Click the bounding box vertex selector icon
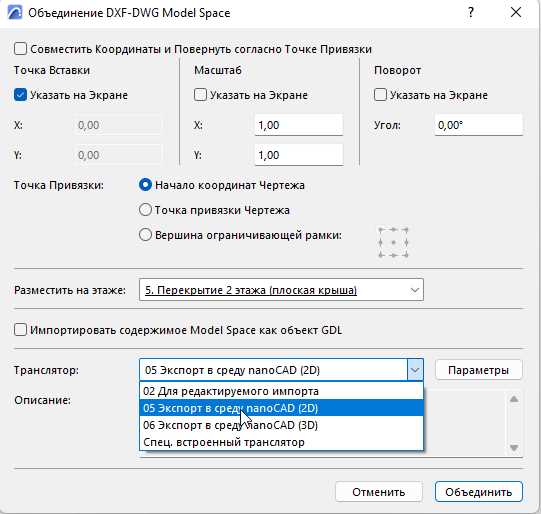 tap(393, 243)
